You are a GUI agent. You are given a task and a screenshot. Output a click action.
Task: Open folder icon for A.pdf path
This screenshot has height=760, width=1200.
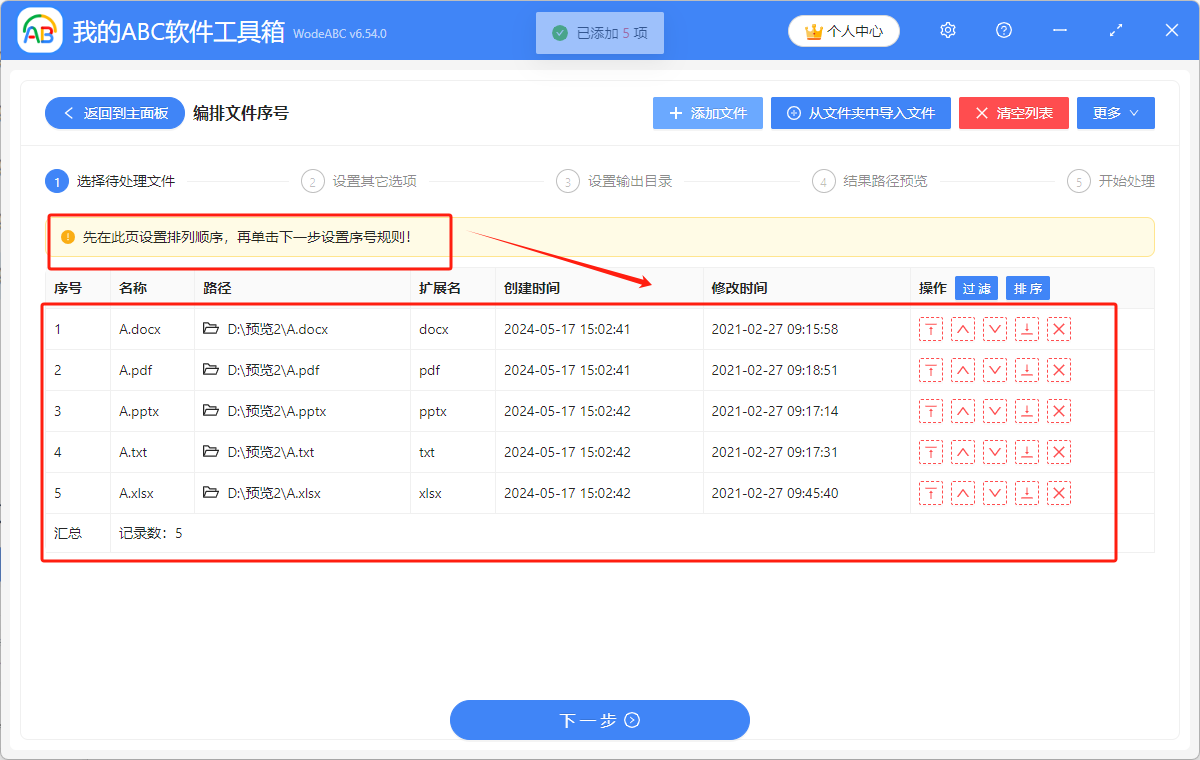pos(211,370)
